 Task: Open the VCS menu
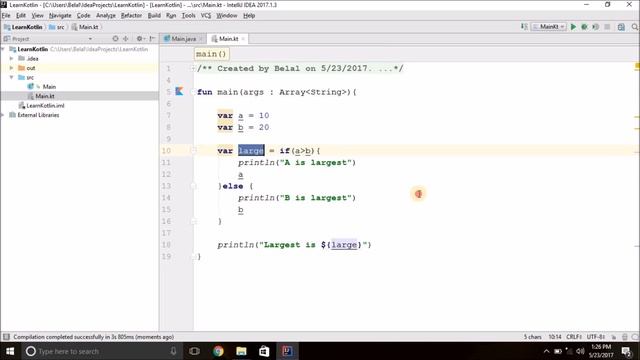[x=206, y=16]
